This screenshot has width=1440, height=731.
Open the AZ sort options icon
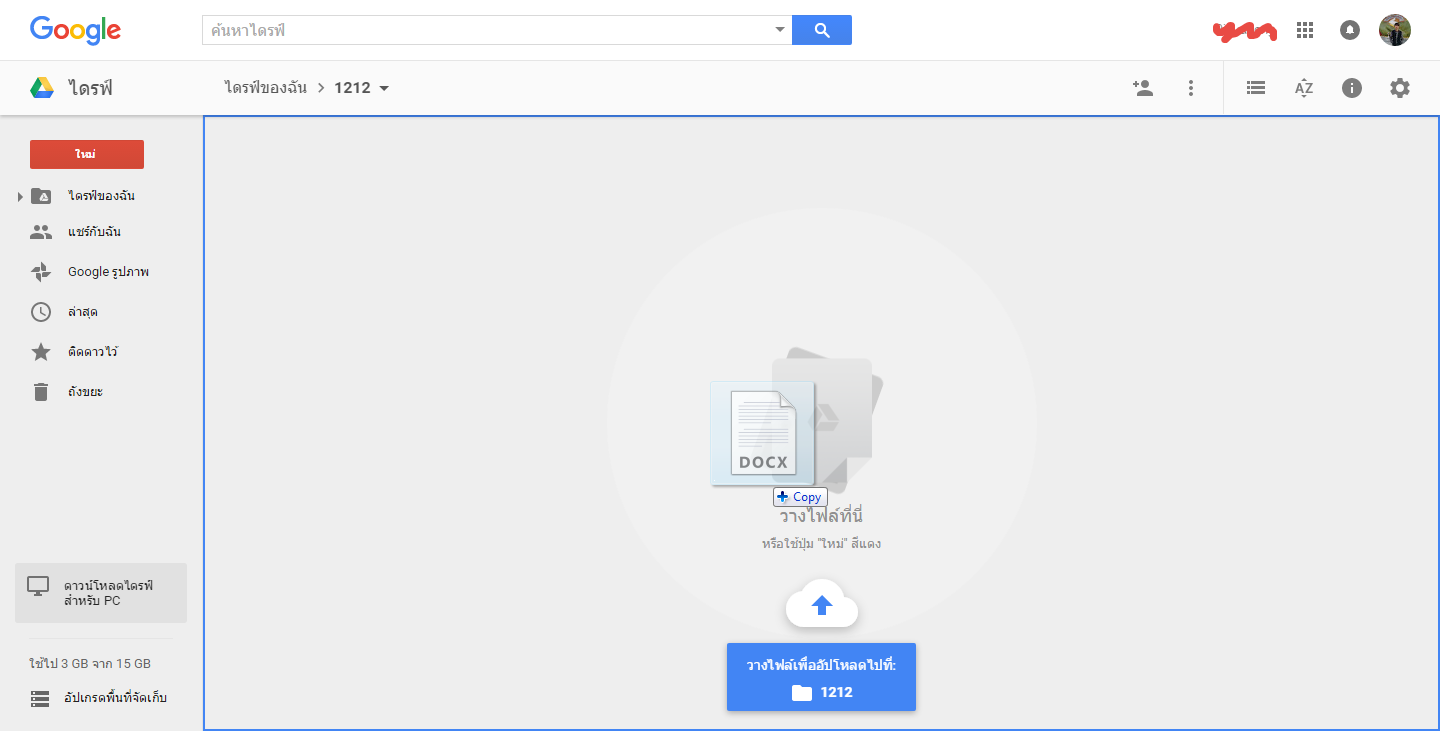(x=1303, y=88)
